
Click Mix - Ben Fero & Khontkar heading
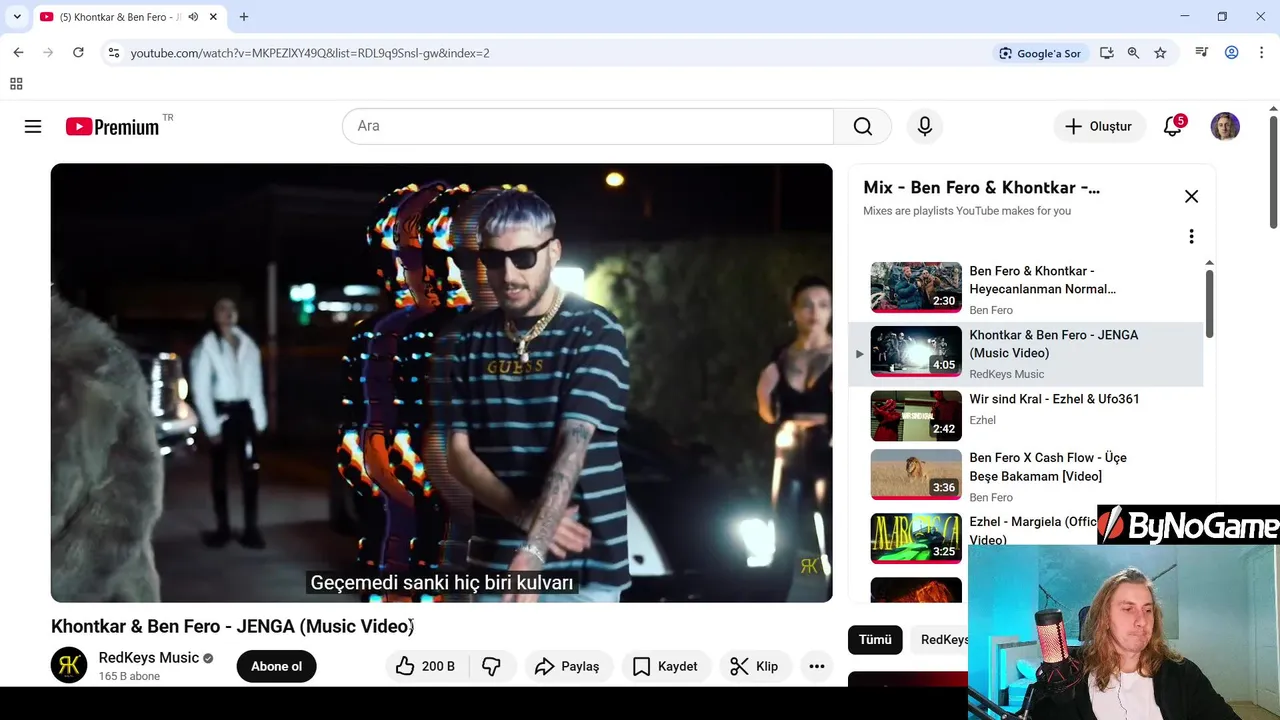tap(981, 187)
